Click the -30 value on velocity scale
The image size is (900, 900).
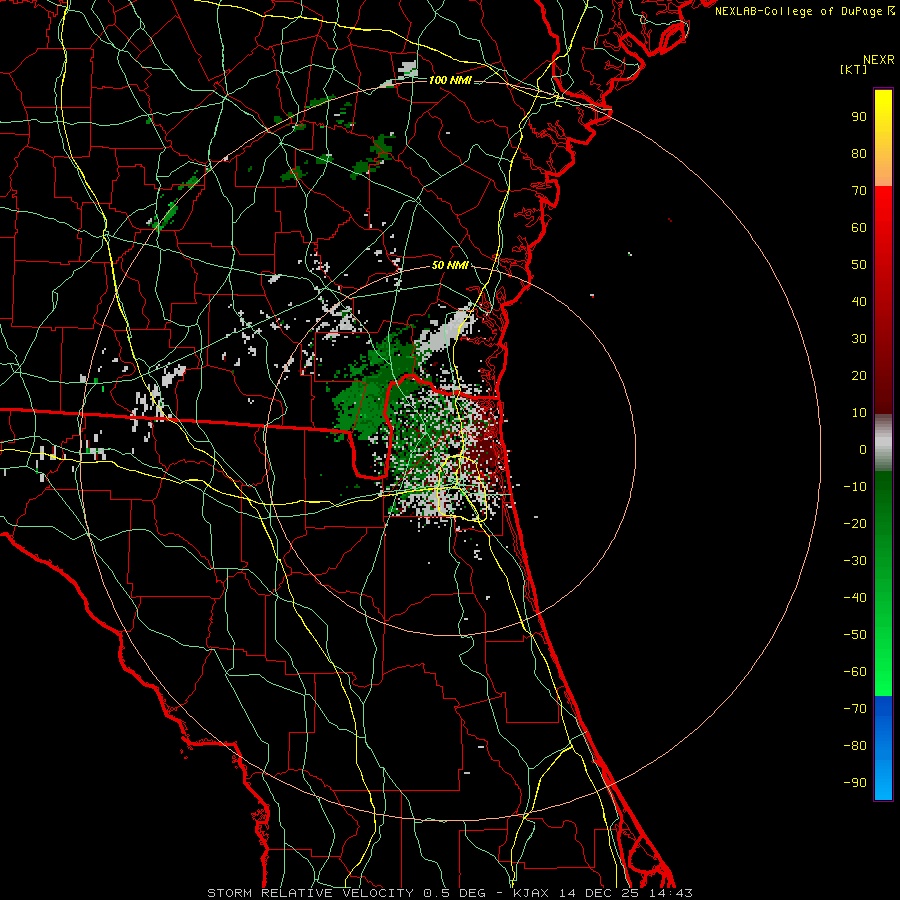point(855,561)
